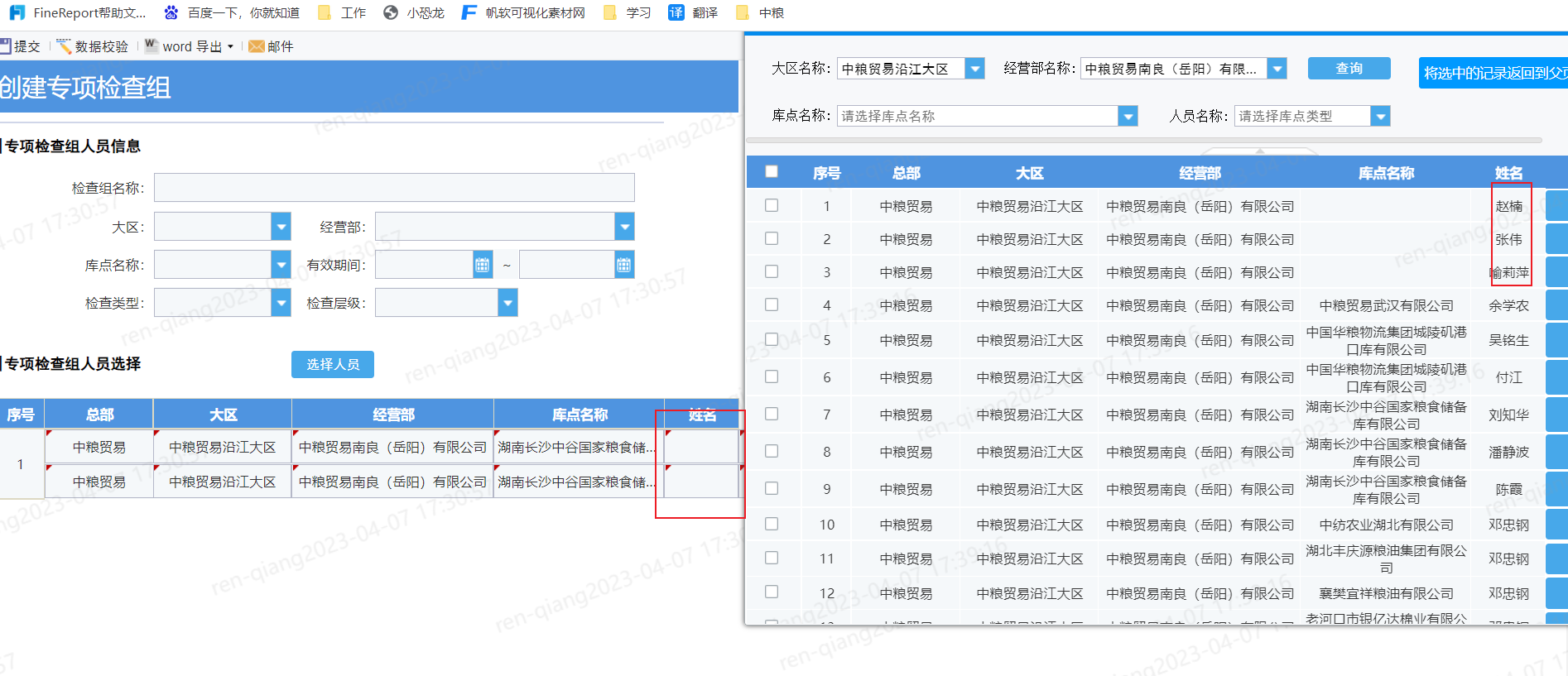1568x676 pixels.
Task: Open the 小恐龙 bookmark
Action: pos(414,12)
